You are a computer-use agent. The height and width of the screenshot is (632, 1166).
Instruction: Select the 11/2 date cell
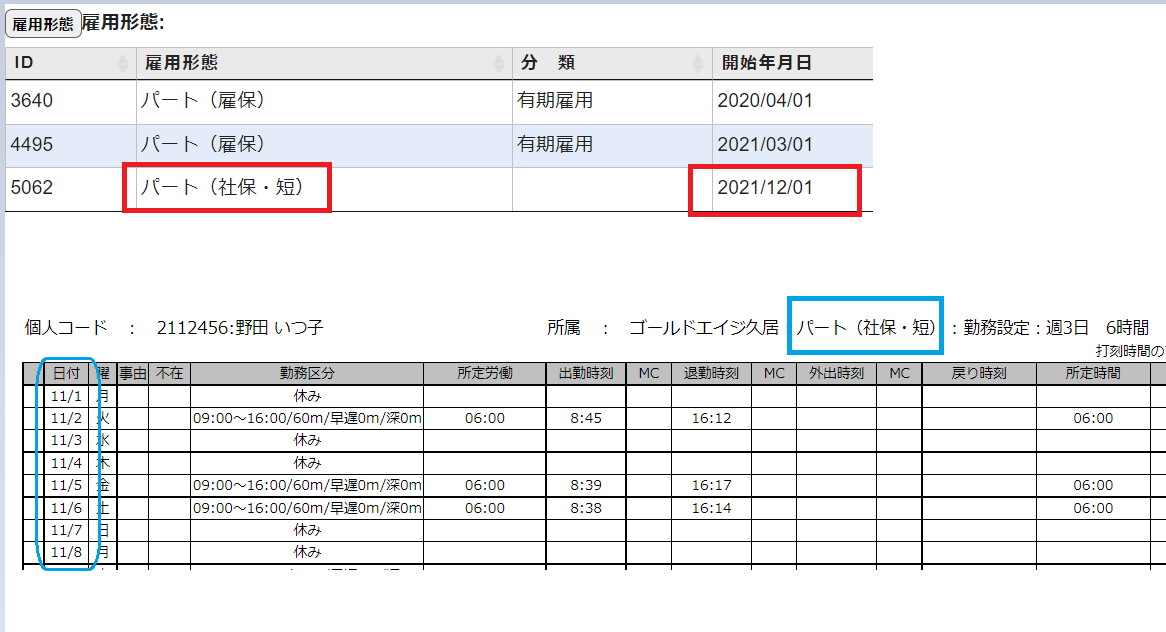point(67,418)
